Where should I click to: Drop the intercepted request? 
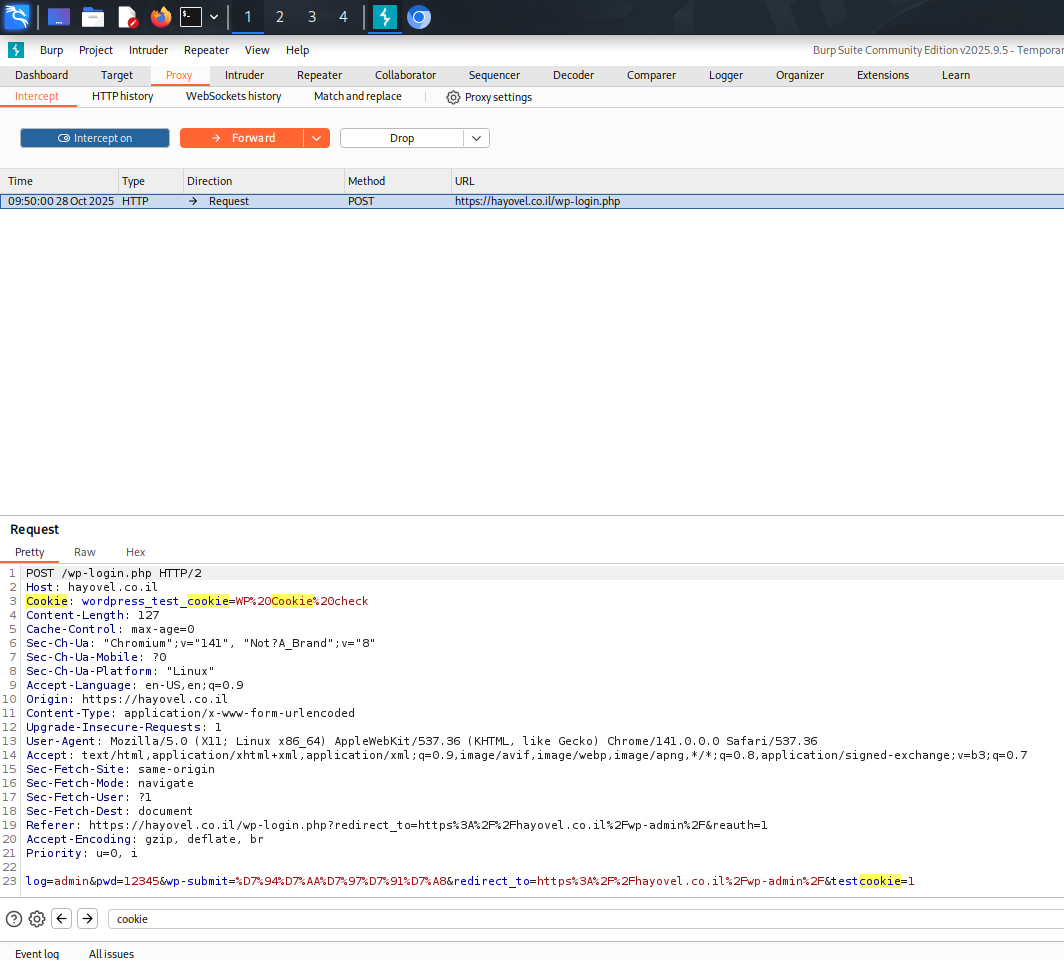pyautogui.click(x=402, y=138)
